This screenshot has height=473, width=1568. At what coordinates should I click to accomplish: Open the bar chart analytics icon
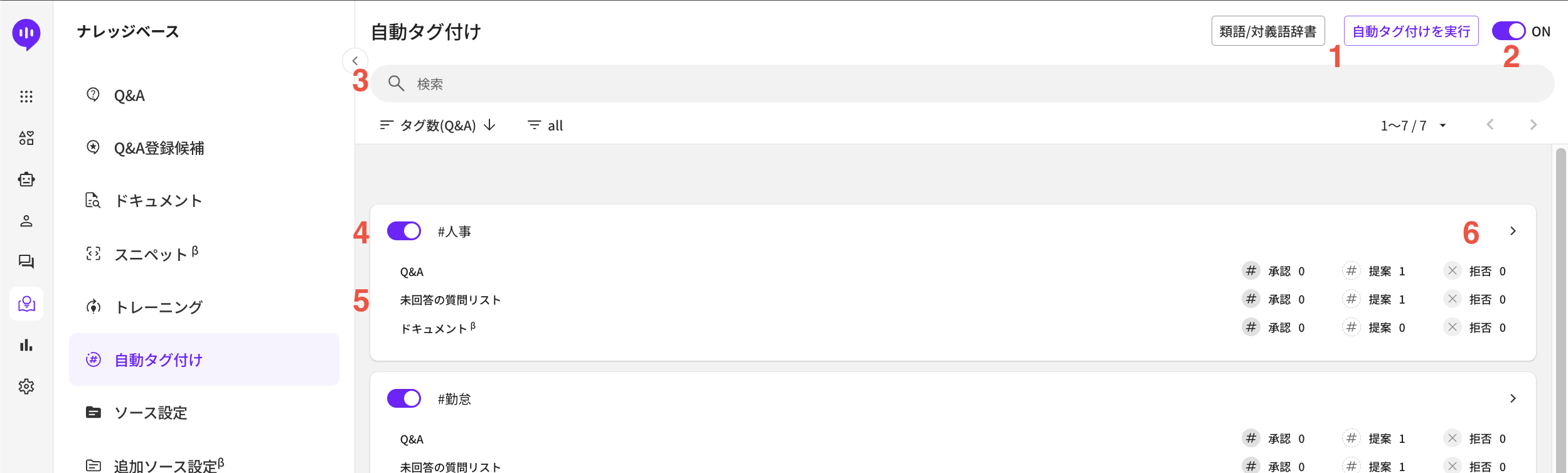coord(26,345)
